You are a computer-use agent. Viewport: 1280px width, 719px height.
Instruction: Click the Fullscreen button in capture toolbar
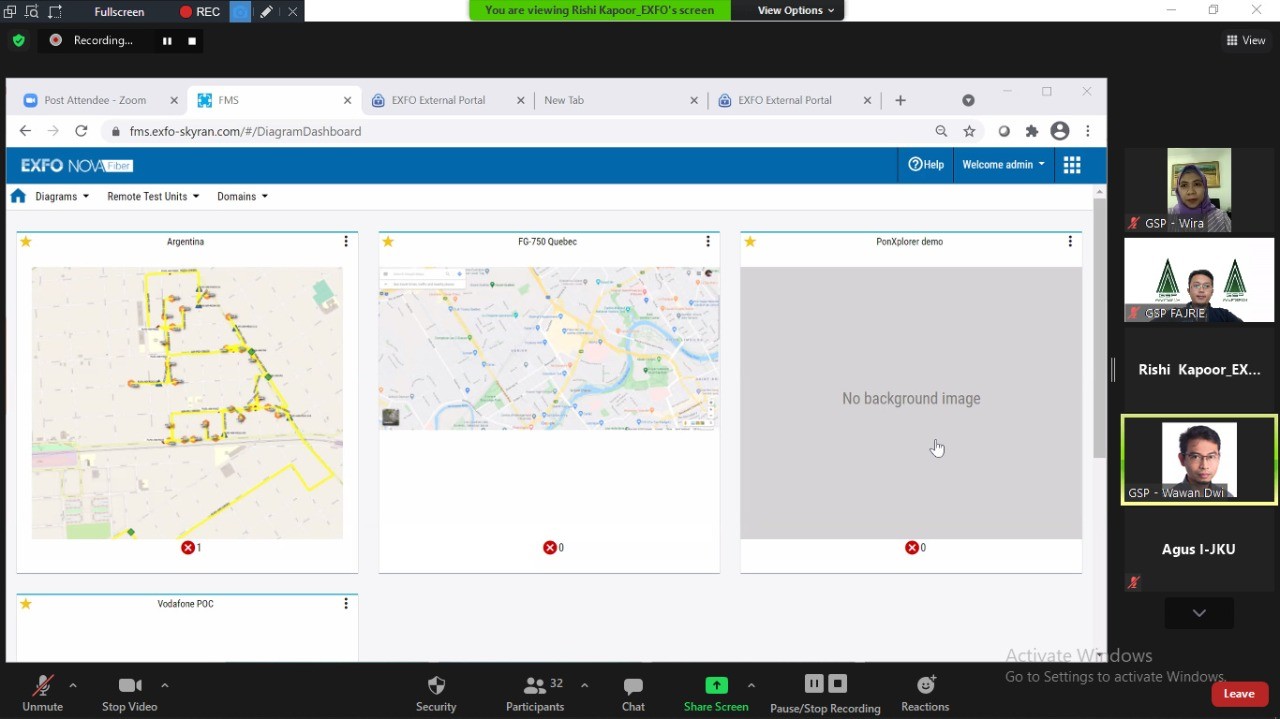point(119,12)
